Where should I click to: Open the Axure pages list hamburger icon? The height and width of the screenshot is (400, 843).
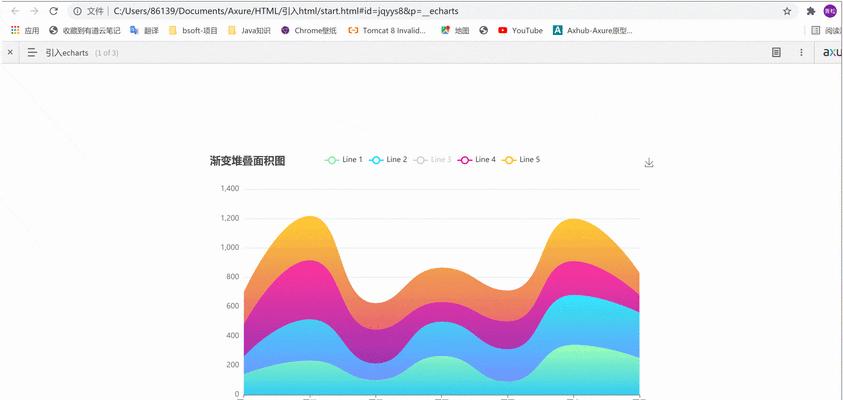tap(33, 52)
